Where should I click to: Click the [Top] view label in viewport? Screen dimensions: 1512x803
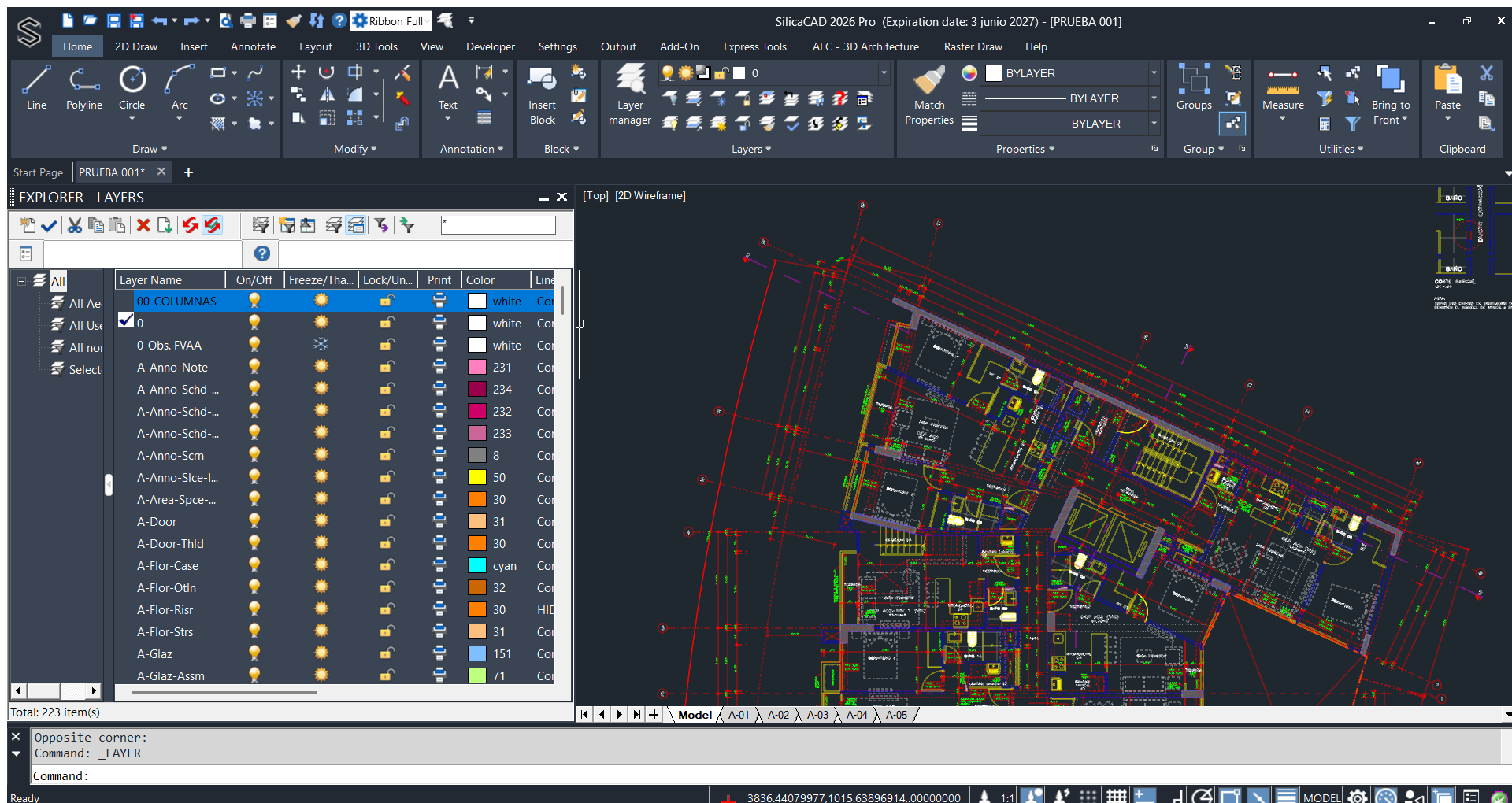pyautogui.click(x=595, y=195)
